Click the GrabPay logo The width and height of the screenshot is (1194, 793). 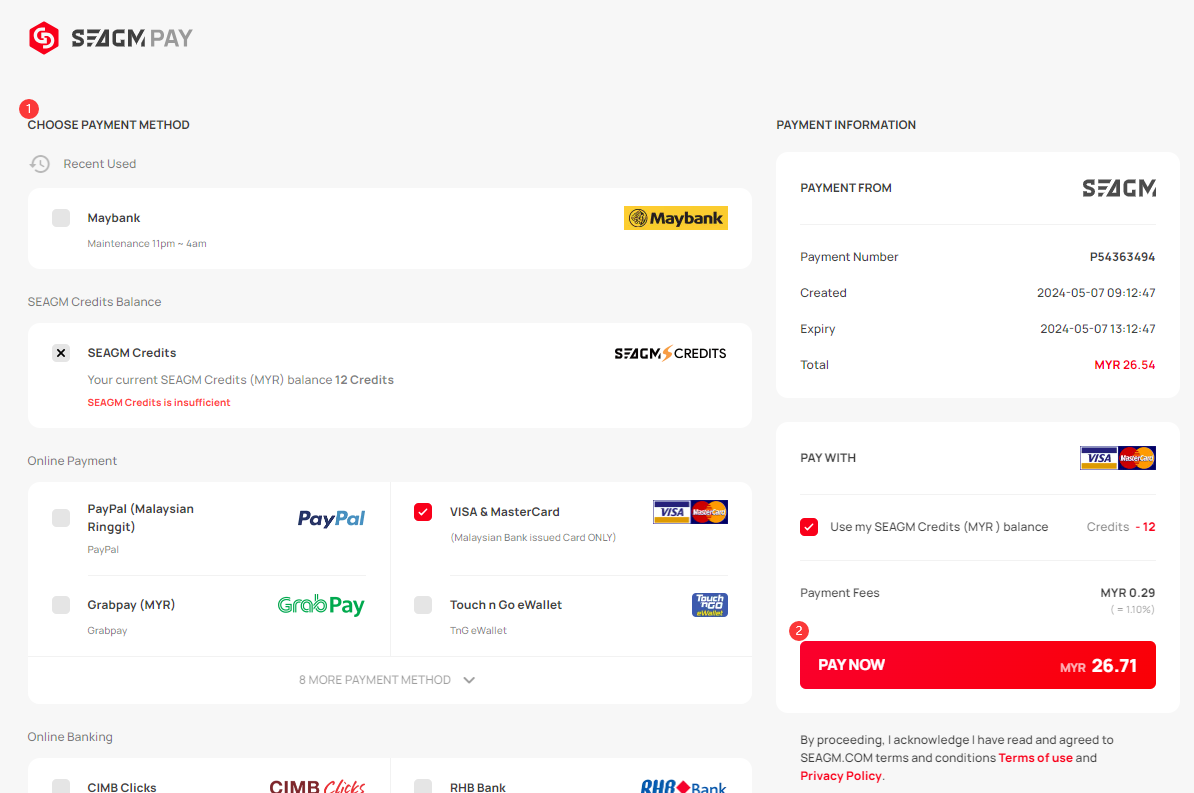[321, 605]
